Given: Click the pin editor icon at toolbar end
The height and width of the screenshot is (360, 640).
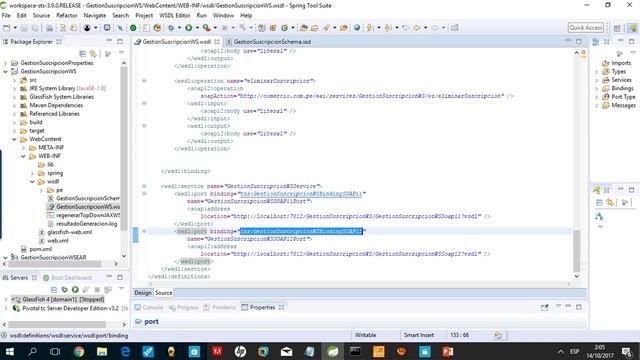Looking at the screenshot, I should (x=454, y=28).
